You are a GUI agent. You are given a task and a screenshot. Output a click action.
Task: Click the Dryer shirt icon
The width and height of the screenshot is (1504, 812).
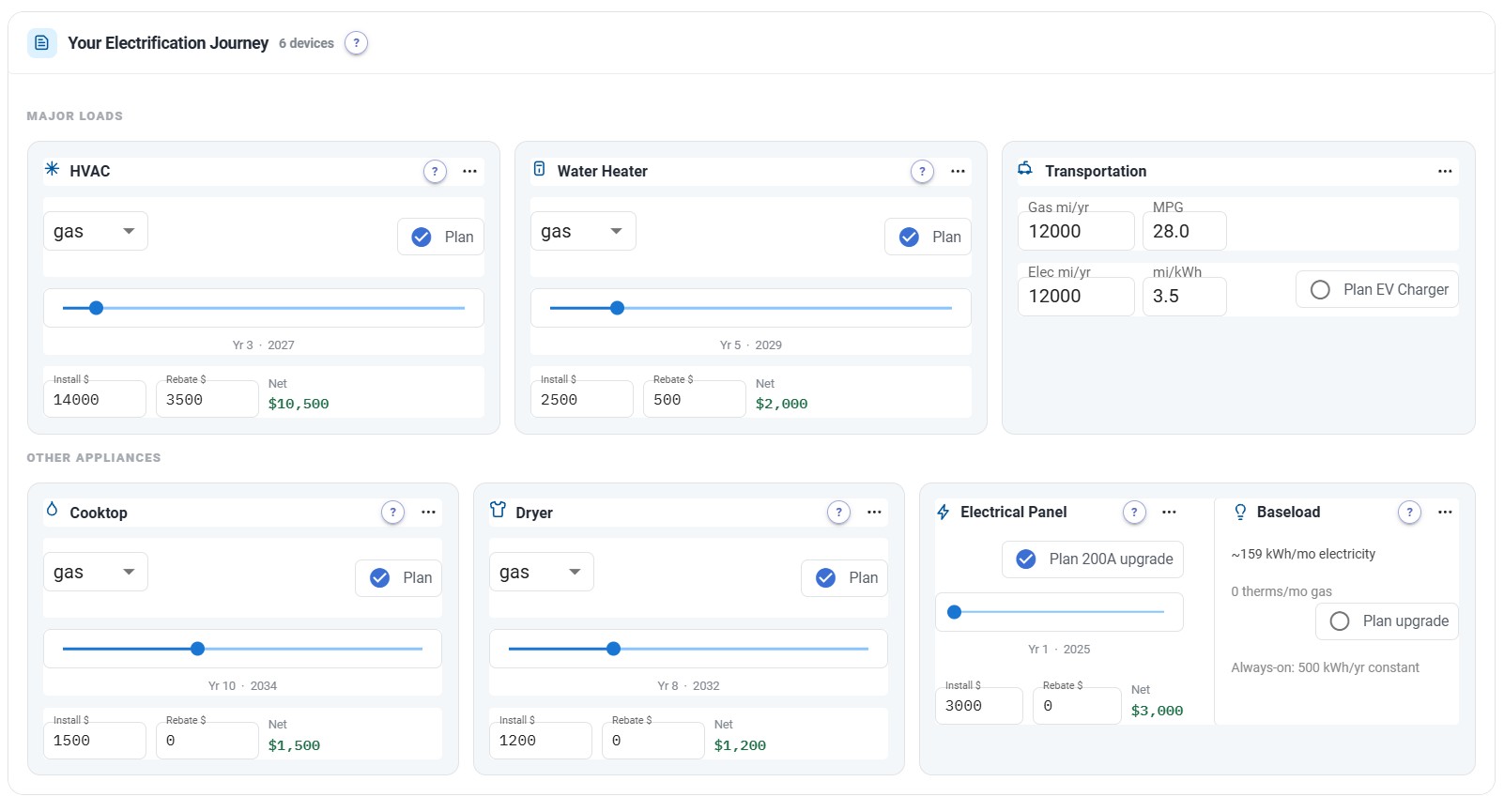[x=499, y=510]
